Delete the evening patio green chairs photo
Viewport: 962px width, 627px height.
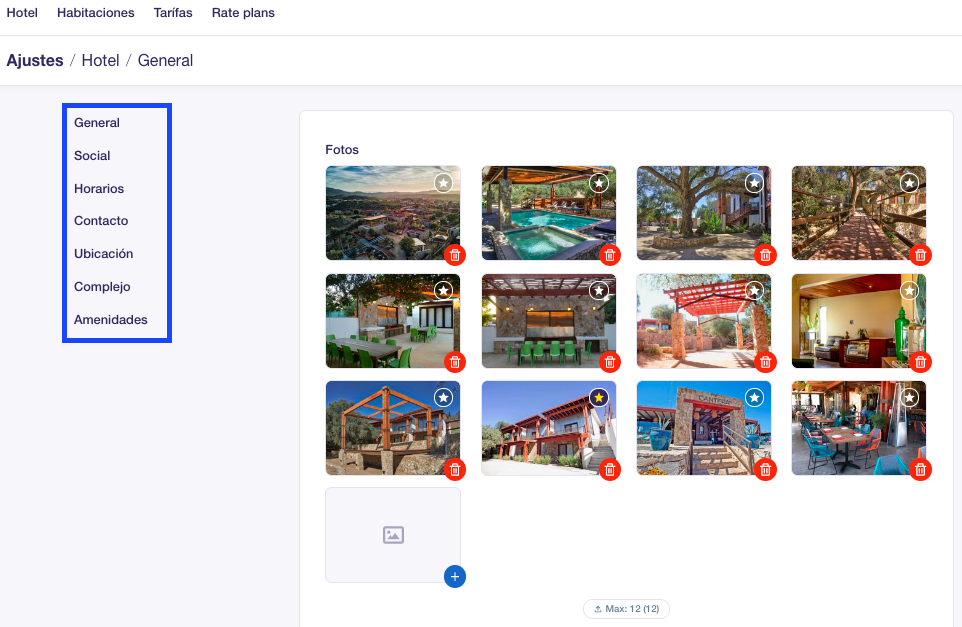point(455,363)
